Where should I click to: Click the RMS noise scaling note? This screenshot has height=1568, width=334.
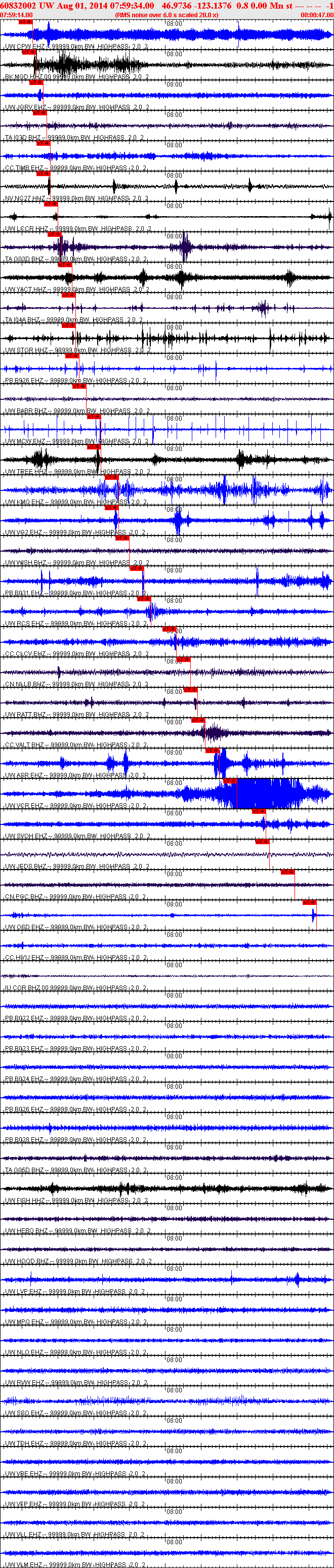click(166, 15)
